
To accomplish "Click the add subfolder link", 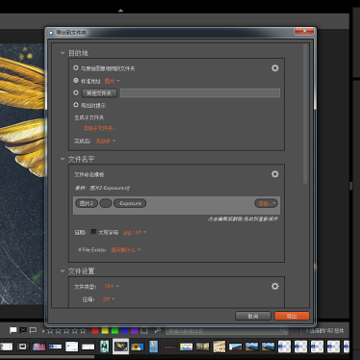I will tap(100, 128).
